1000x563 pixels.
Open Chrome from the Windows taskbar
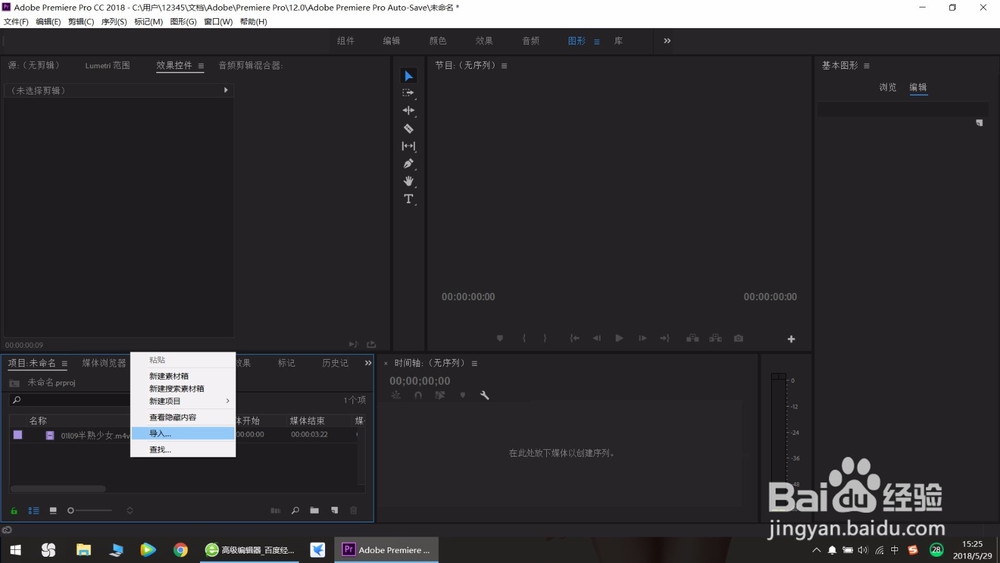click(180, 550)
